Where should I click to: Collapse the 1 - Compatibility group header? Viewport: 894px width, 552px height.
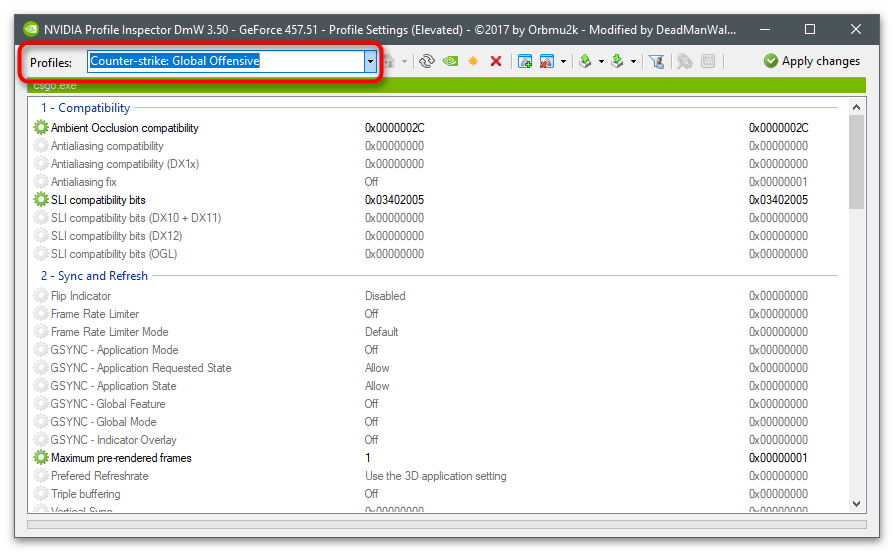(x=86, y=108)
